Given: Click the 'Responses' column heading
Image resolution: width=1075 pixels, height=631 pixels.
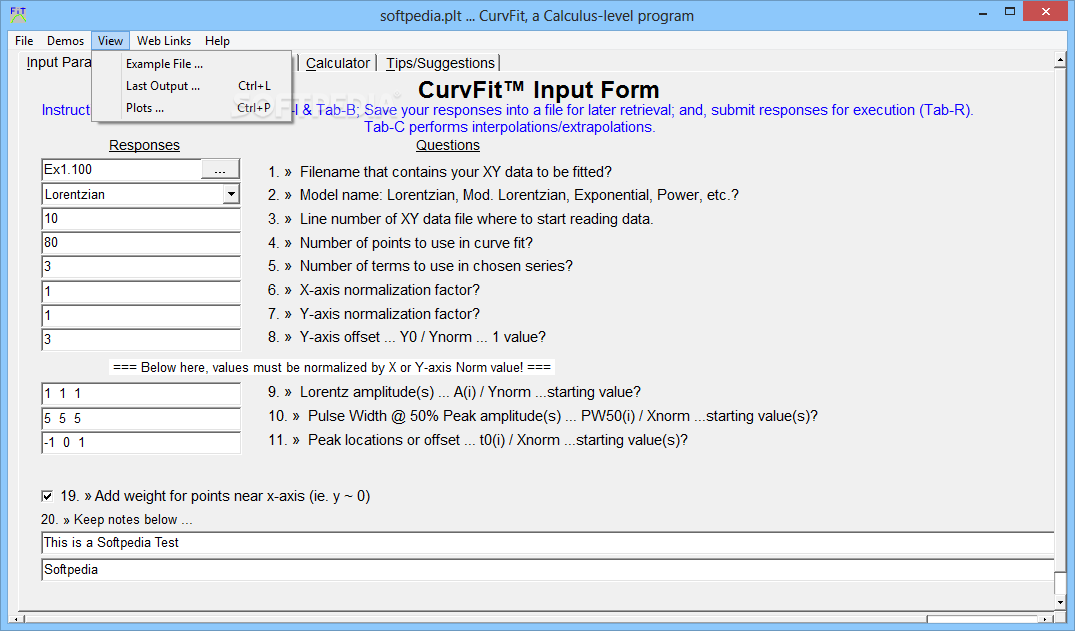Looking at the screenshot, I should point(144,145).
